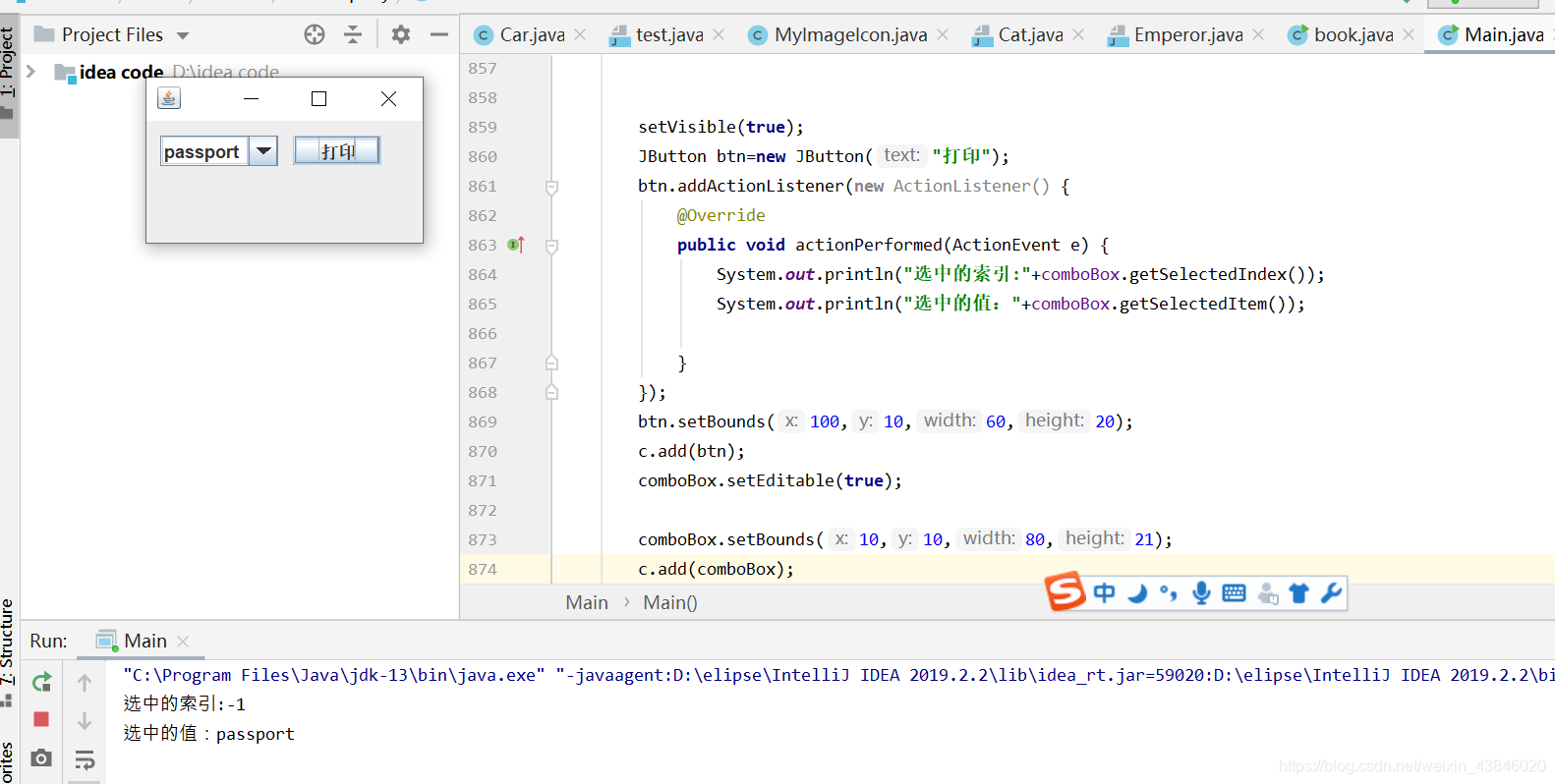Close the MyImageIcon.java tab
The image size is (1555, 784).
pyautogui.click(x=943, y=34)
